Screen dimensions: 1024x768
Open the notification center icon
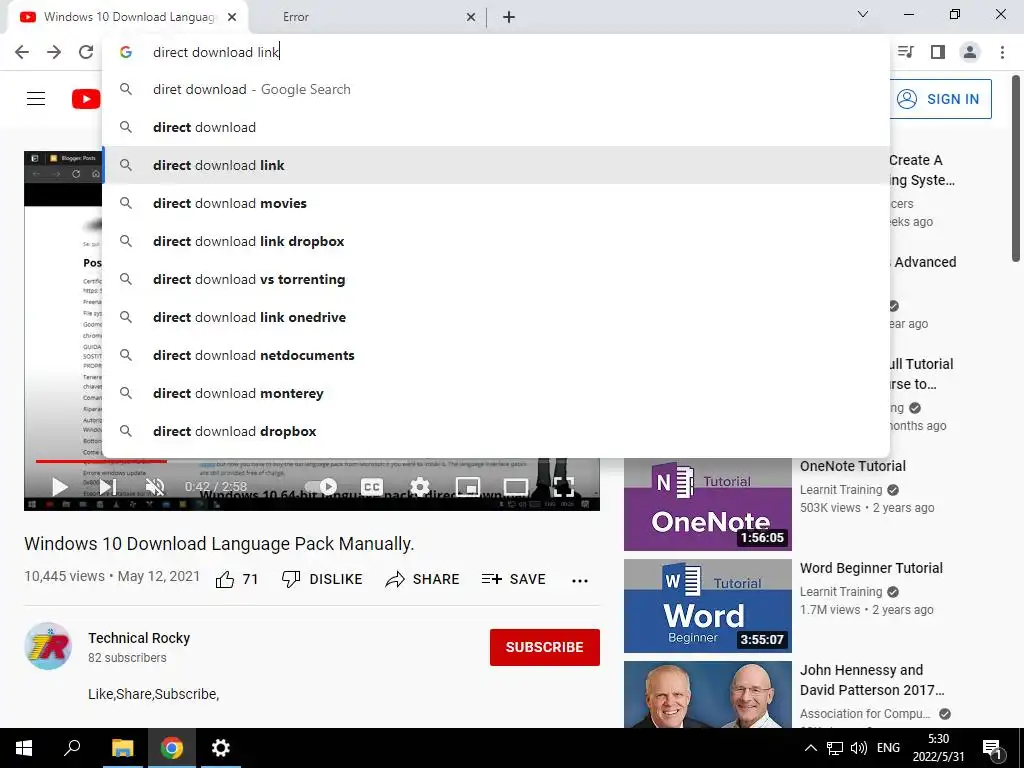pos(992,748)
